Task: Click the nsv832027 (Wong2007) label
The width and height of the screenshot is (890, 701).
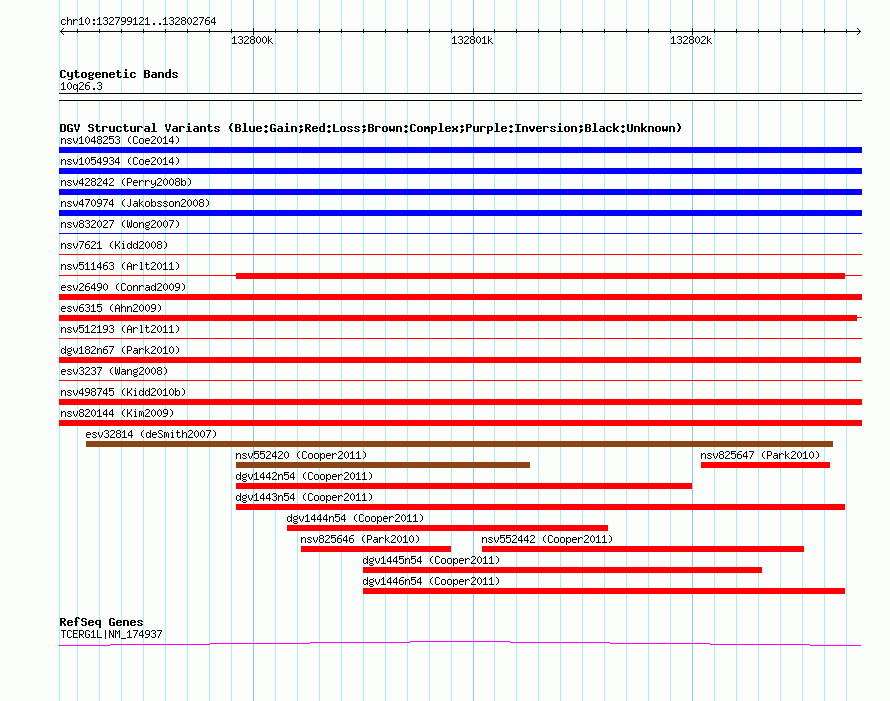Action: 120,224
